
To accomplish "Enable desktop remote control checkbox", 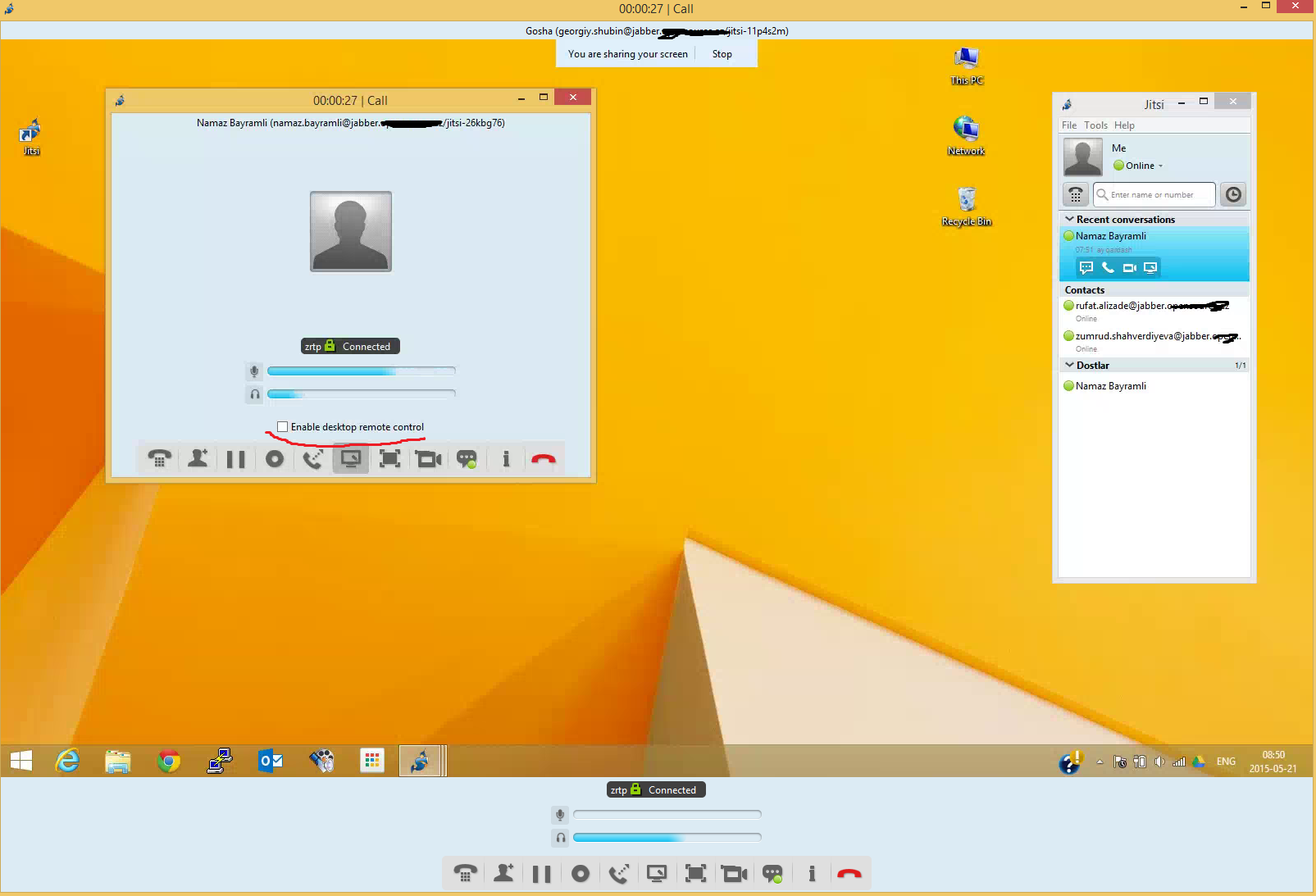I will click(x=282, y=427).
